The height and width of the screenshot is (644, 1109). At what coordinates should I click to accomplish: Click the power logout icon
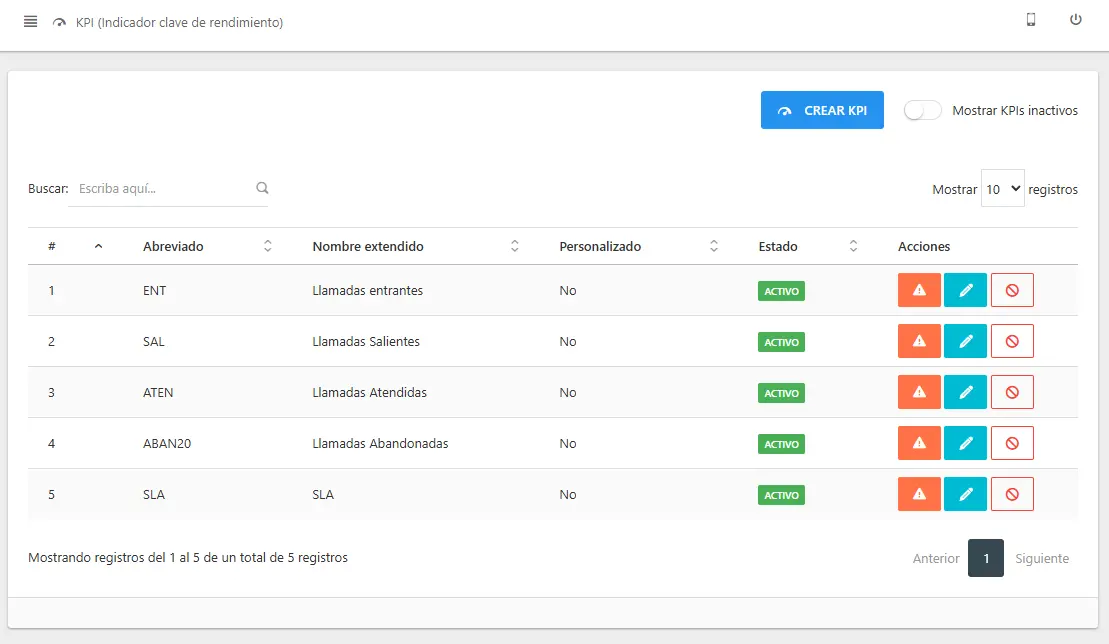click(x=1075, y=20)
